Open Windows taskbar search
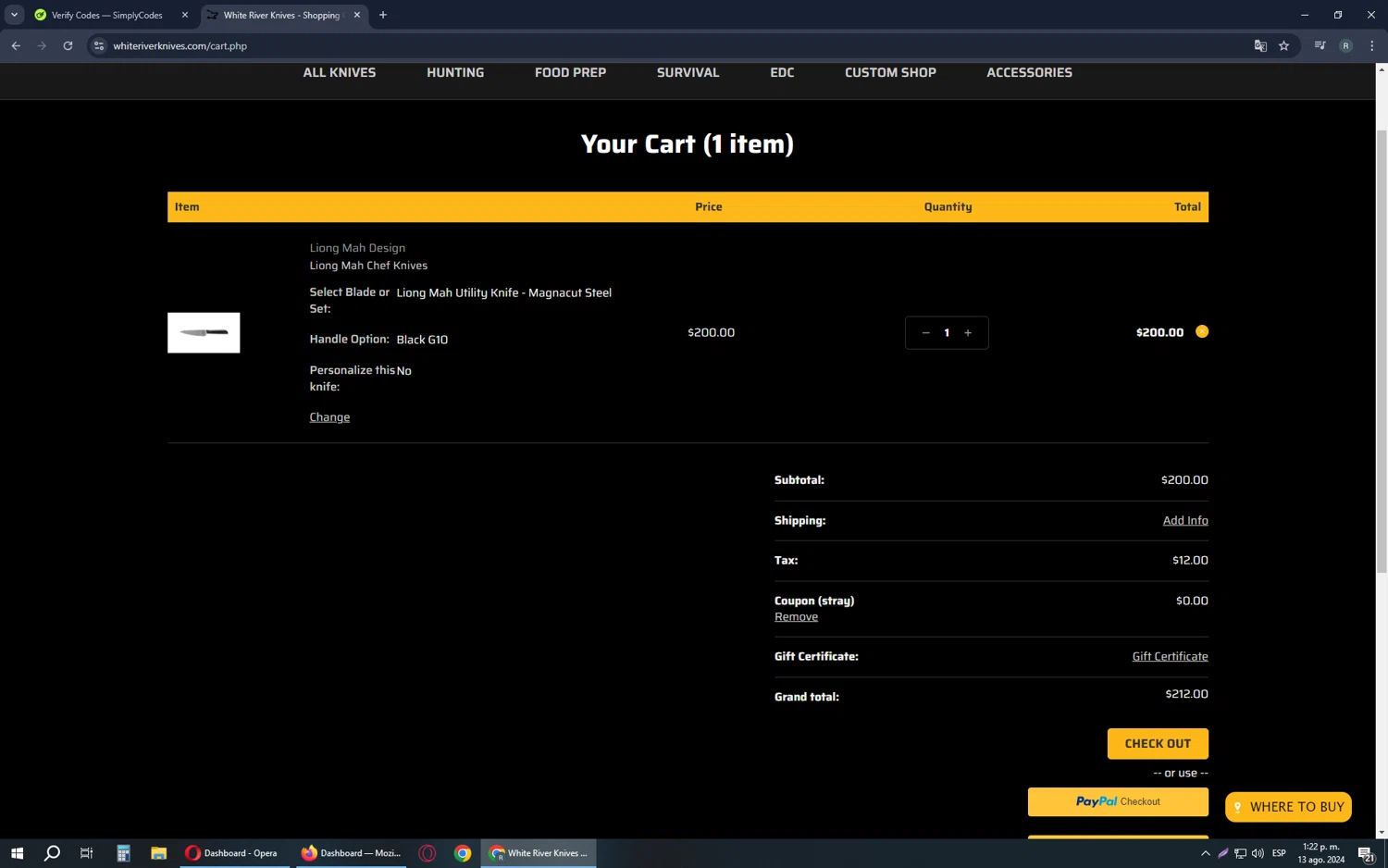 click(x=52, y=853)
